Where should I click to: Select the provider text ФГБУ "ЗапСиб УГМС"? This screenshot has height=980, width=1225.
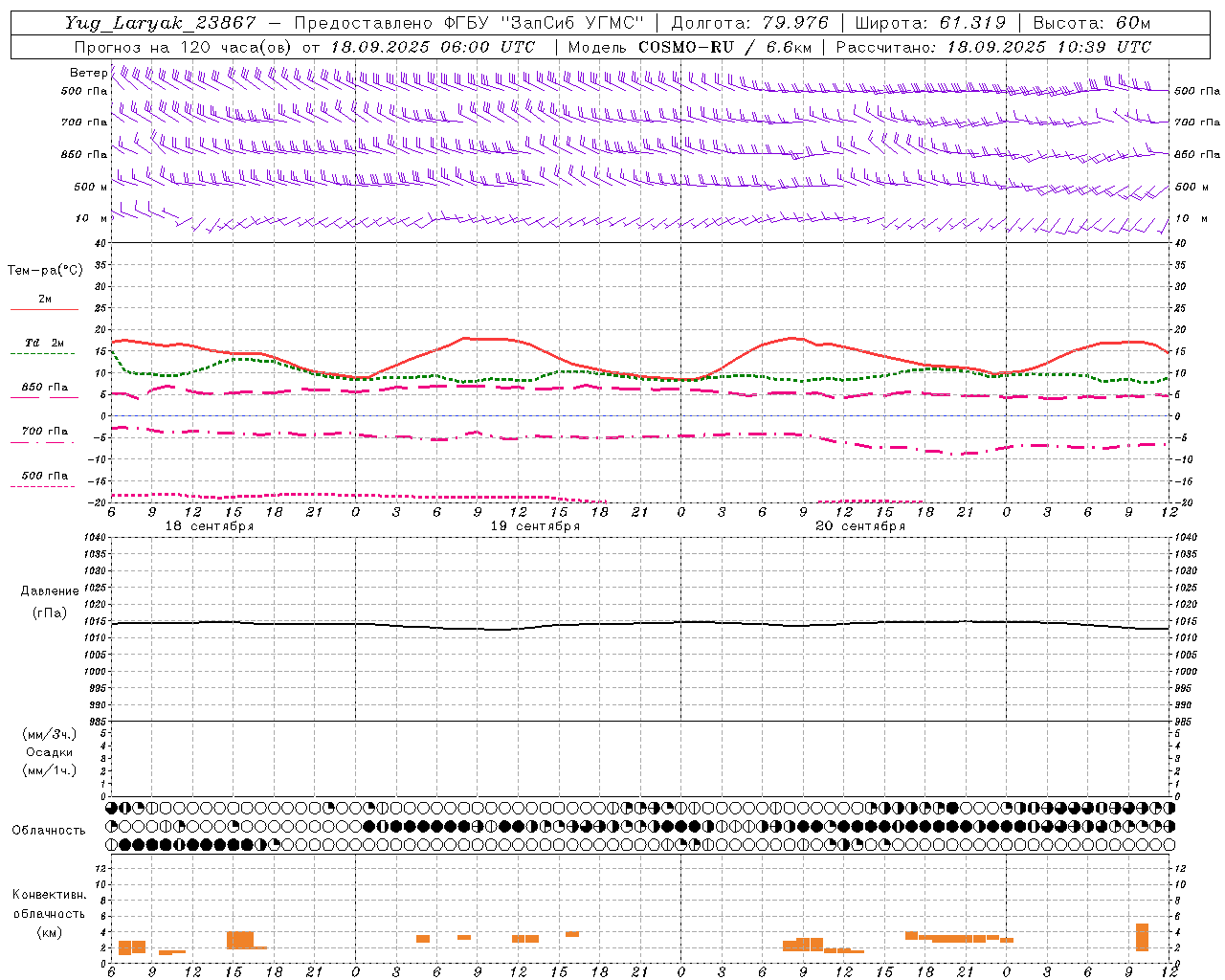tap(545, 23)
